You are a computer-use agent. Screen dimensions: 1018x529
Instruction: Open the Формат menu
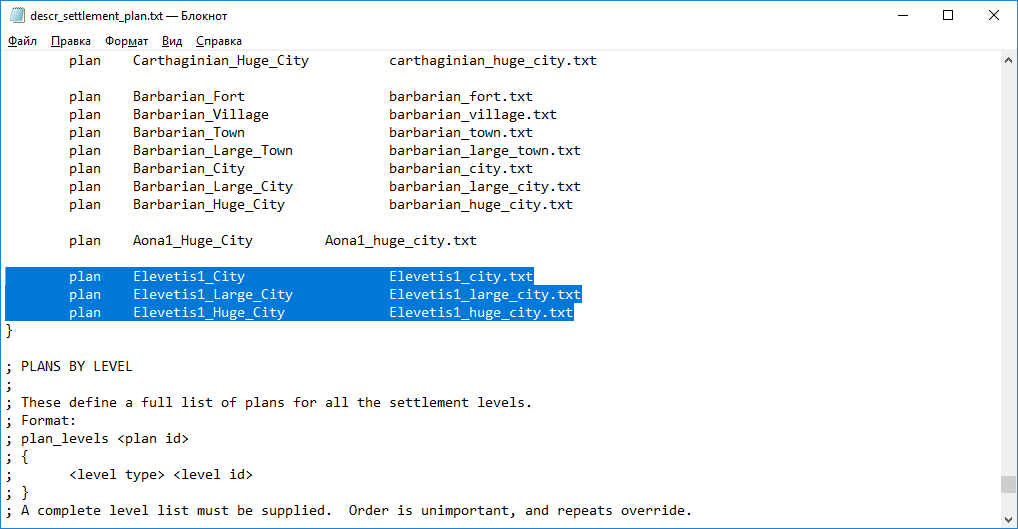pyautogui.click(x=127, y=41)
